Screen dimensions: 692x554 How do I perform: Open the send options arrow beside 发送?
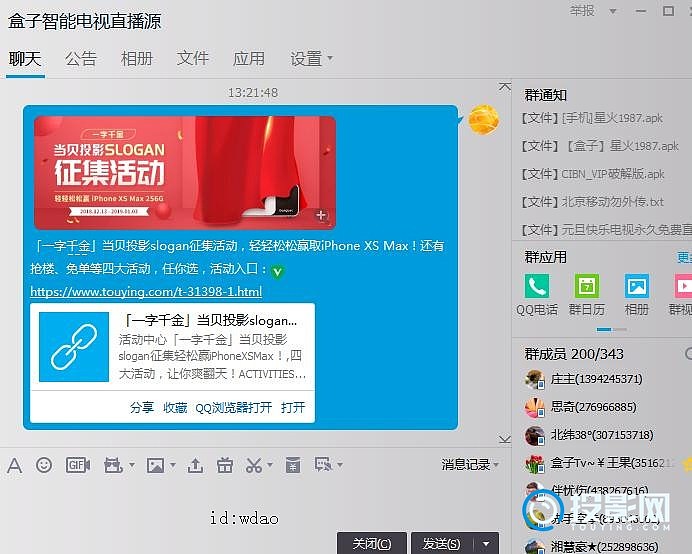pos(486,544)
